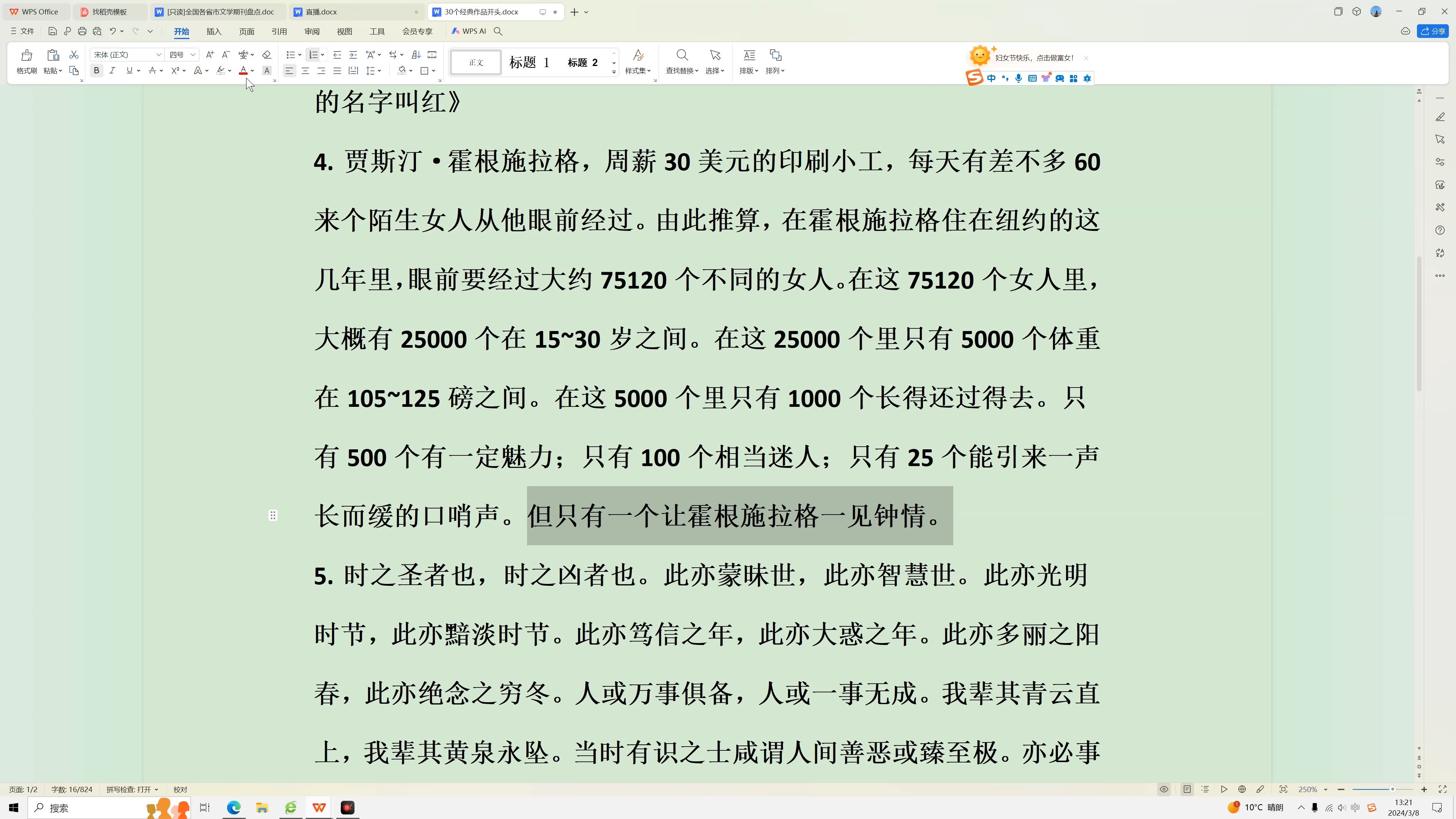The height and width of the screenshot is (819, 1456).
Task: Click the paragraph handle icon left of text
Action: [x=273, y=516]
